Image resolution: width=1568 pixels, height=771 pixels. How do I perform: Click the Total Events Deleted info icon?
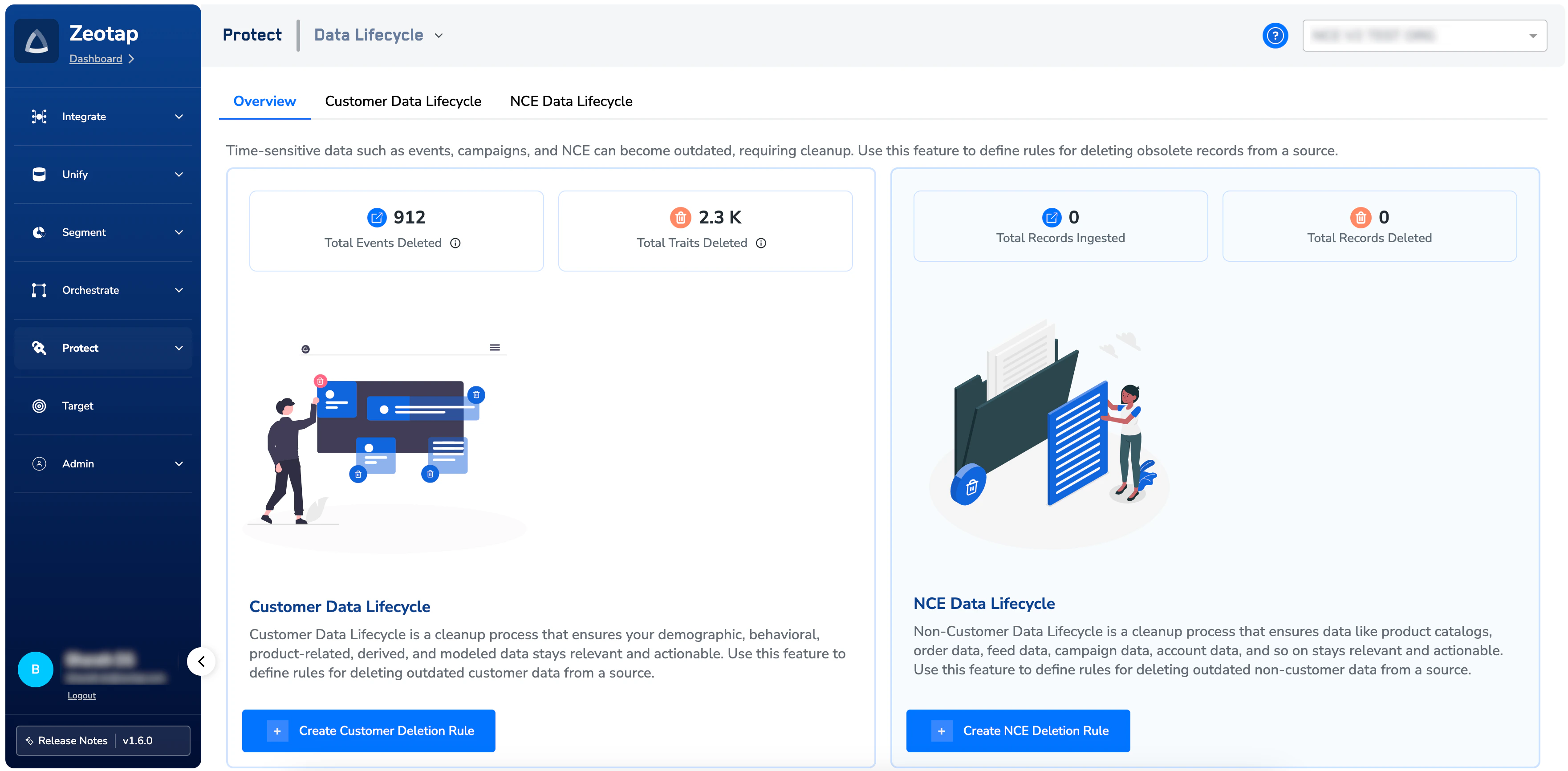[x=455, y=243]
